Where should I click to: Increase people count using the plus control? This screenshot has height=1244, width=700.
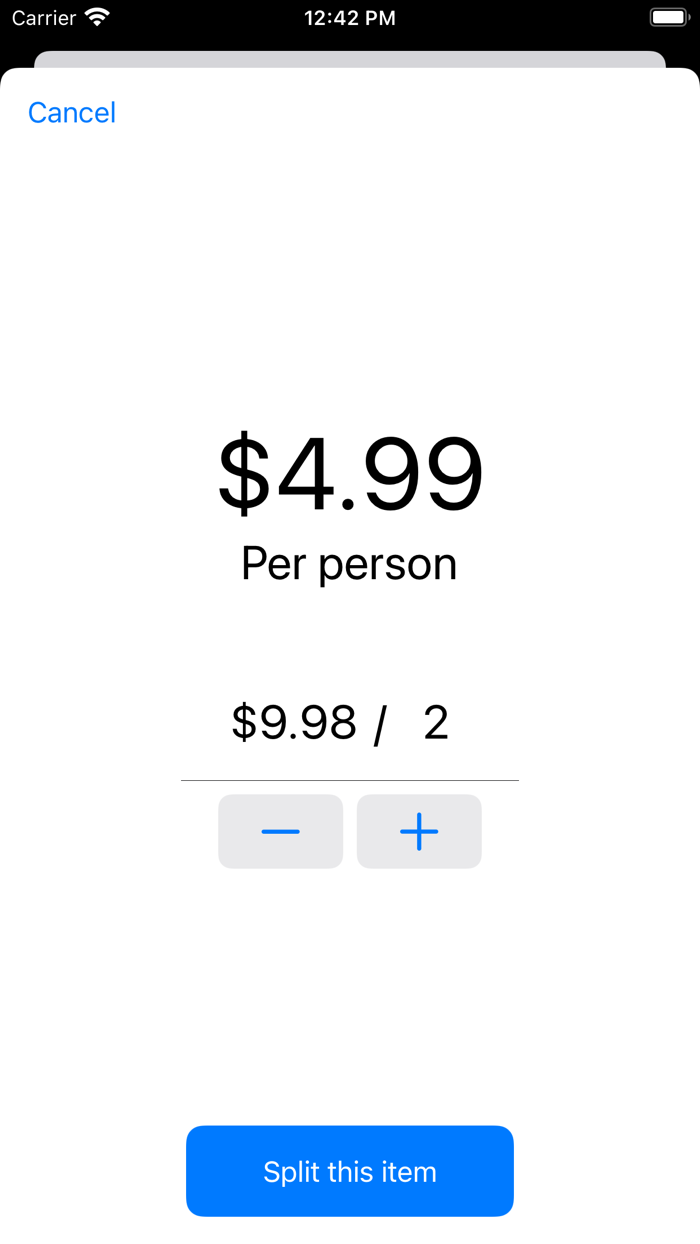(419, 831)
